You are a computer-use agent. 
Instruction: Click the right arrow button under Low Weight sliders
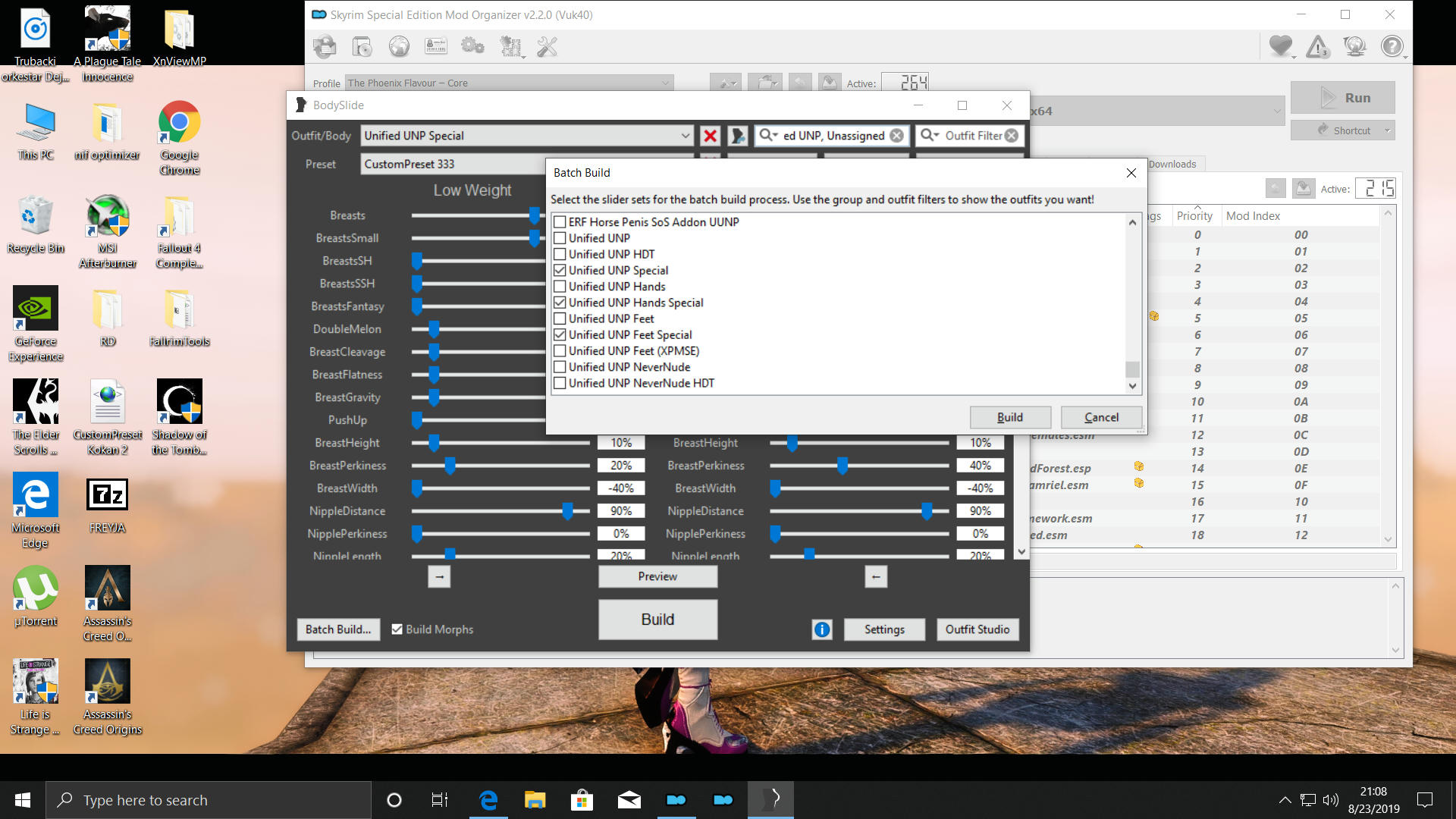[439, 577]
